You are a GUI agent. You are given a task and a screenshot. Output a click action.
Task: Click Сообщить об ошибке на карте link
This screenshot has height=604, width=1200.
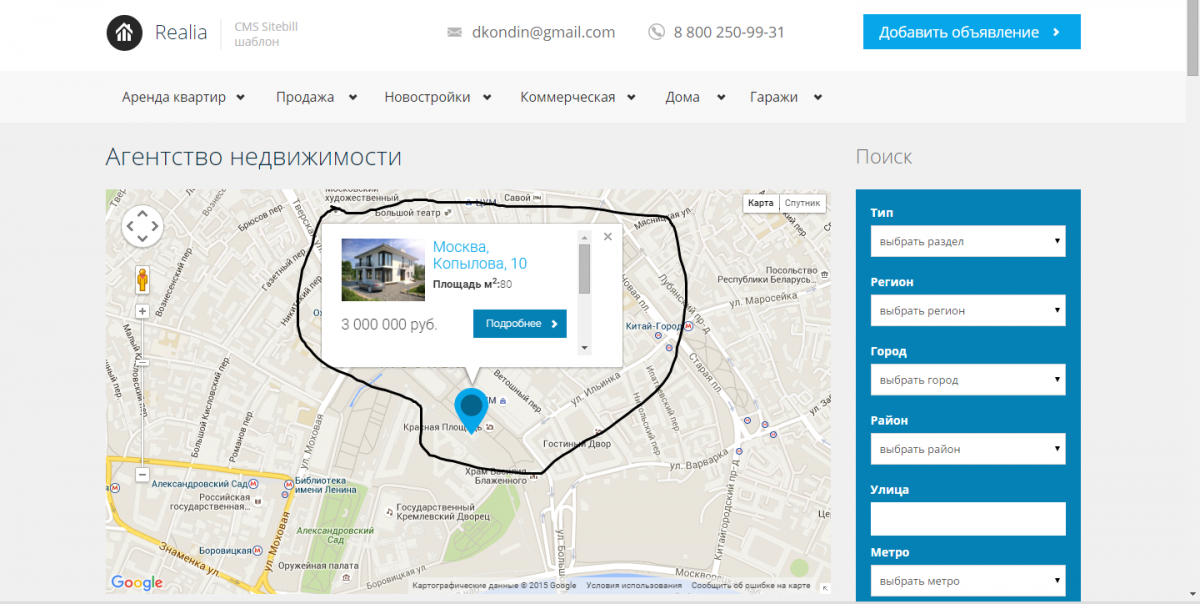pyautogui.click(x=750, y=586)
